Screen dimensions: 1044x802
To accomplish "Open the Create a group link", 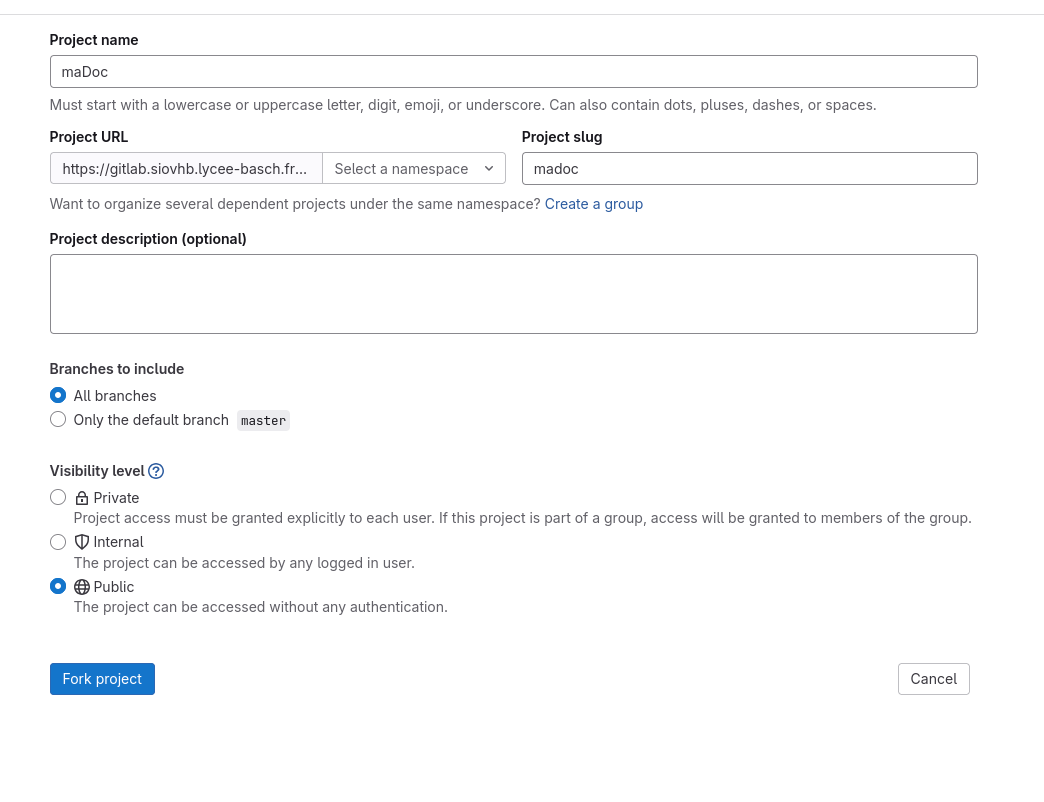I will coord(593,204).
